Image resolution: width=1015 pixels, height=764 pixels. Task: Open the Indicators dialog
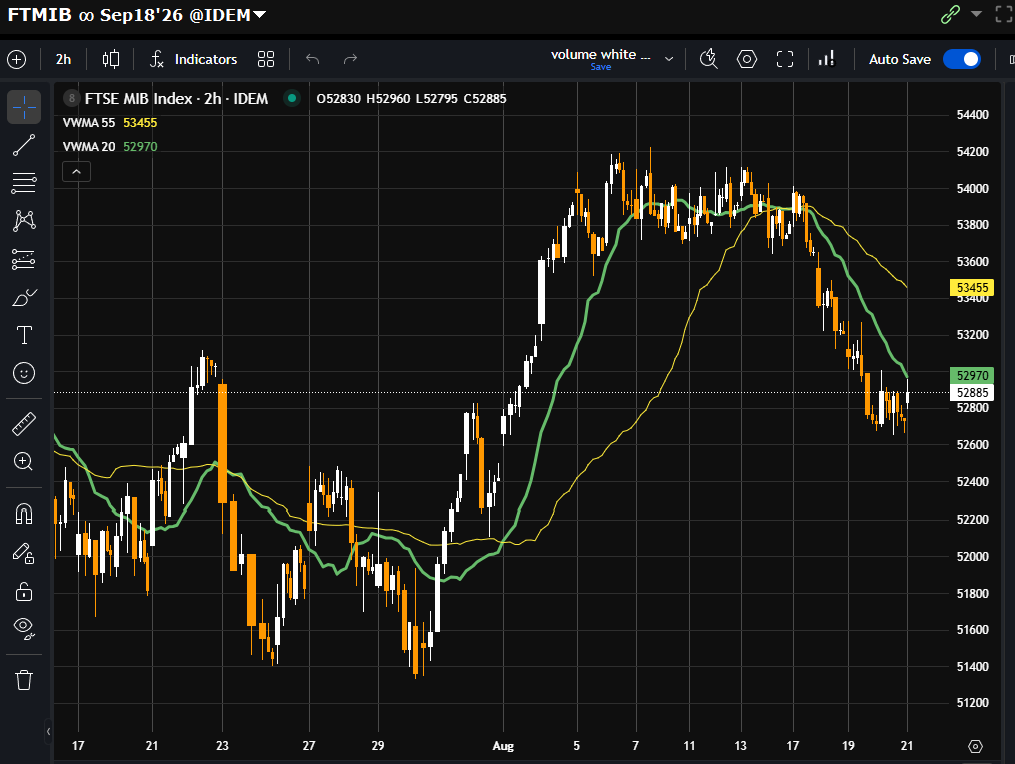pyautogui.click(x=194, y=59)
